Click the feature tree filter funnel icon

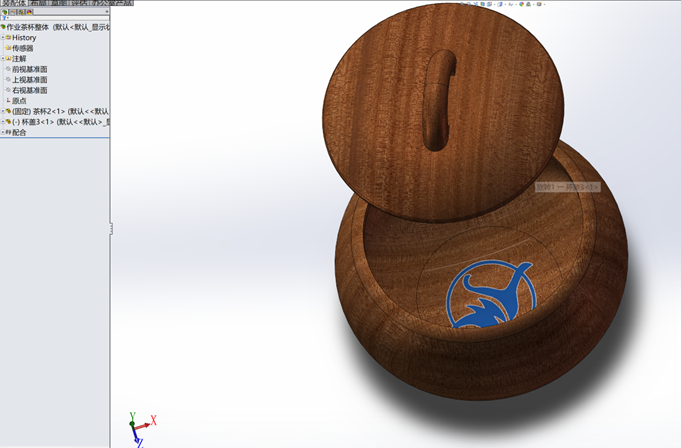(4, 18)
